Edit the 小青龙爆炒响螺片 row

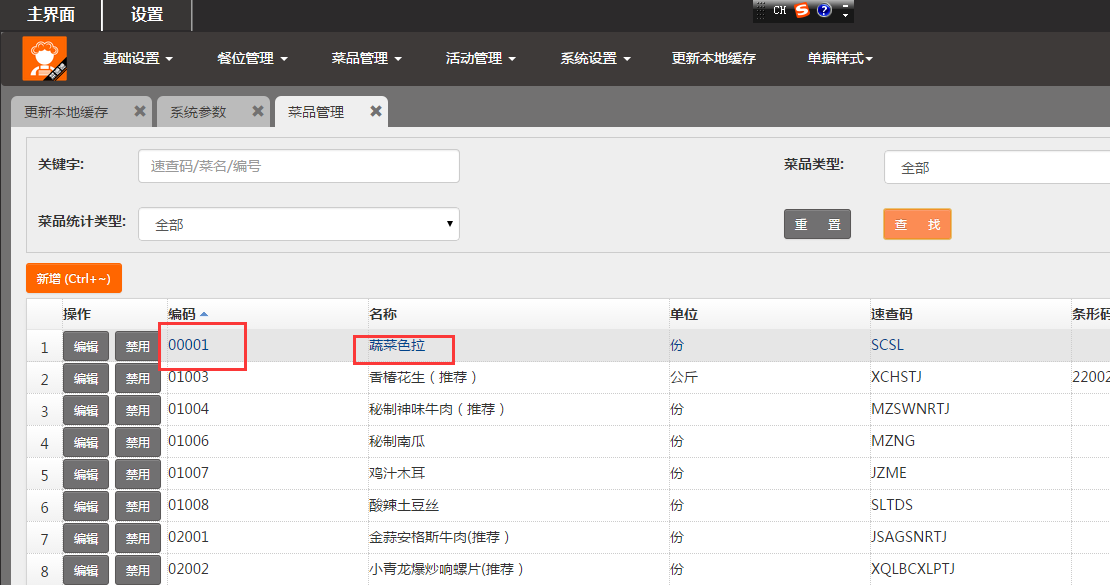[86, 570]
